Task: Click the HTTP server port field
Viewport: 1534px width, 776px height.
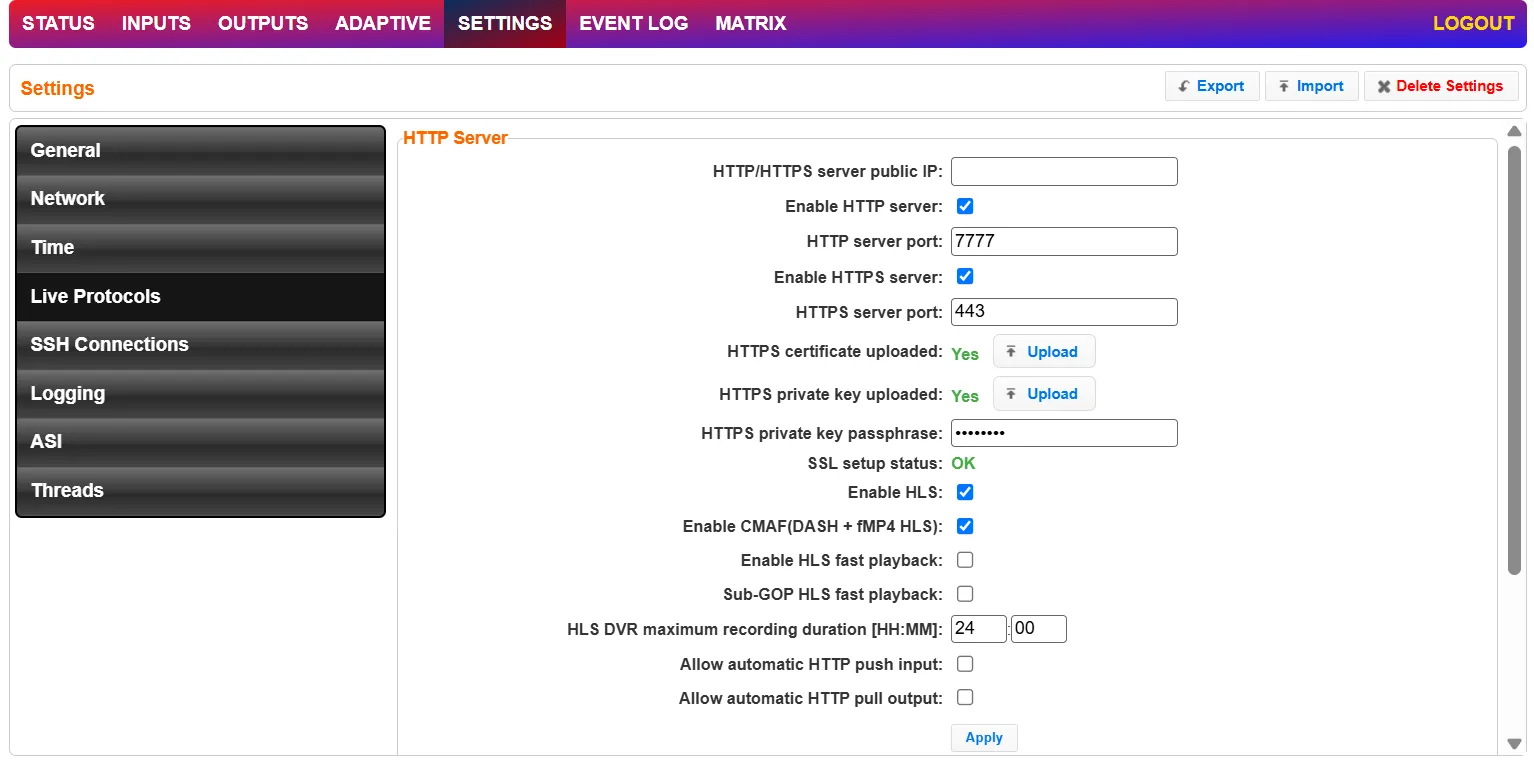Action: pyautogui.click(x=1064, y=242)
